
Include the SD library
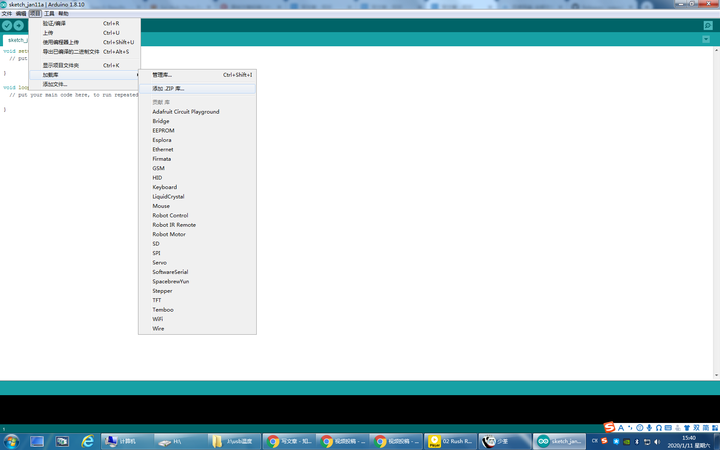pyautogui.click(x=197, y=244)
